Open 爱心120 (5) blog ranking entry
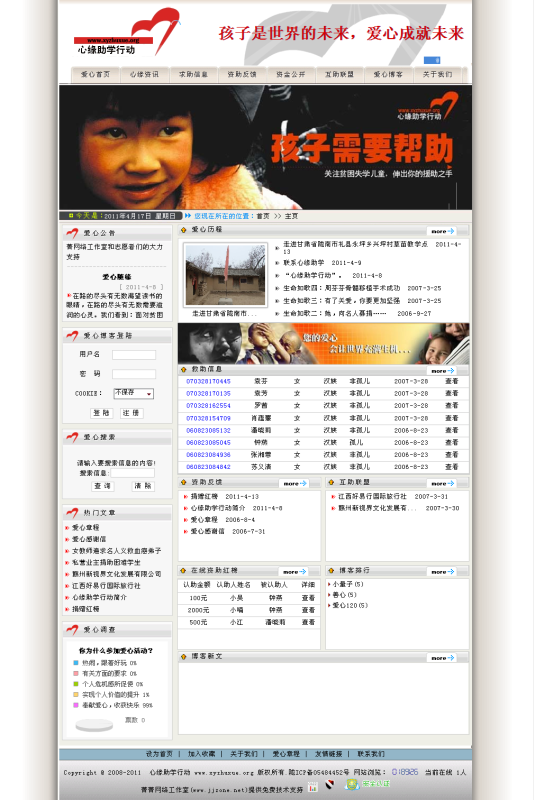 tap(350, 606)
